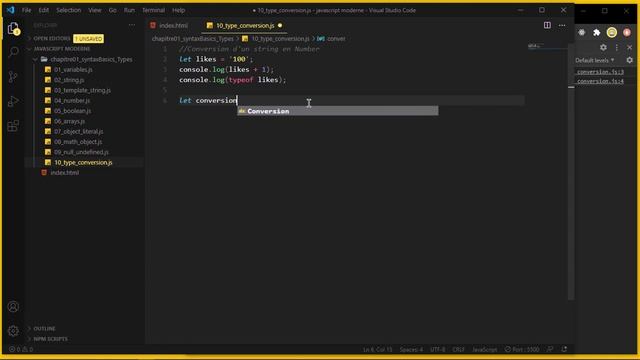
Task: Open DevTools console settings gear
Action: [x=603, y=47]
